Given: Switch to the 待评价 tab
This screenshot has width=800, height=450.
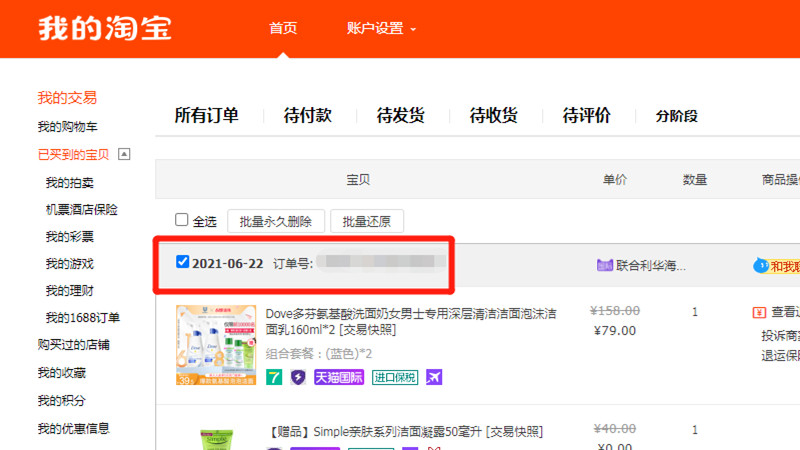Looking at the screenshot, I should pyautogui.click(x=586, y=115).
